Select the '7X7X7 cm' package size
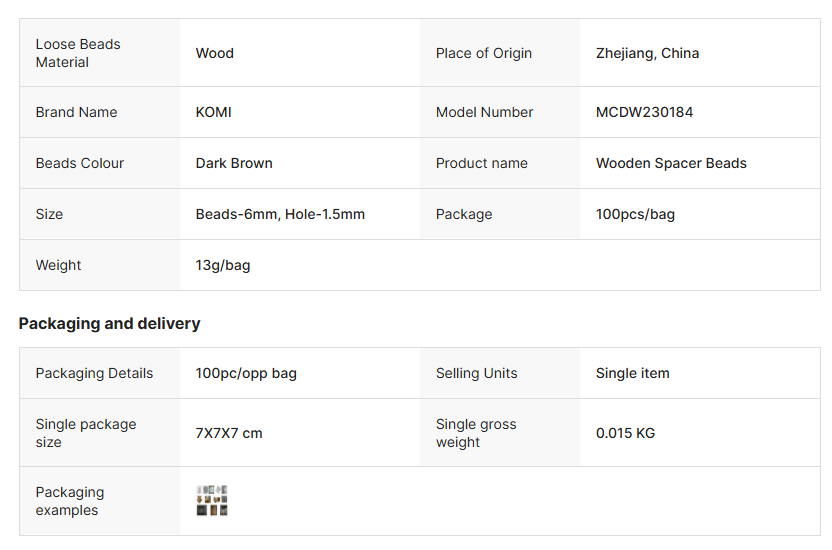 pyautogui.click(x=229, y=433)
